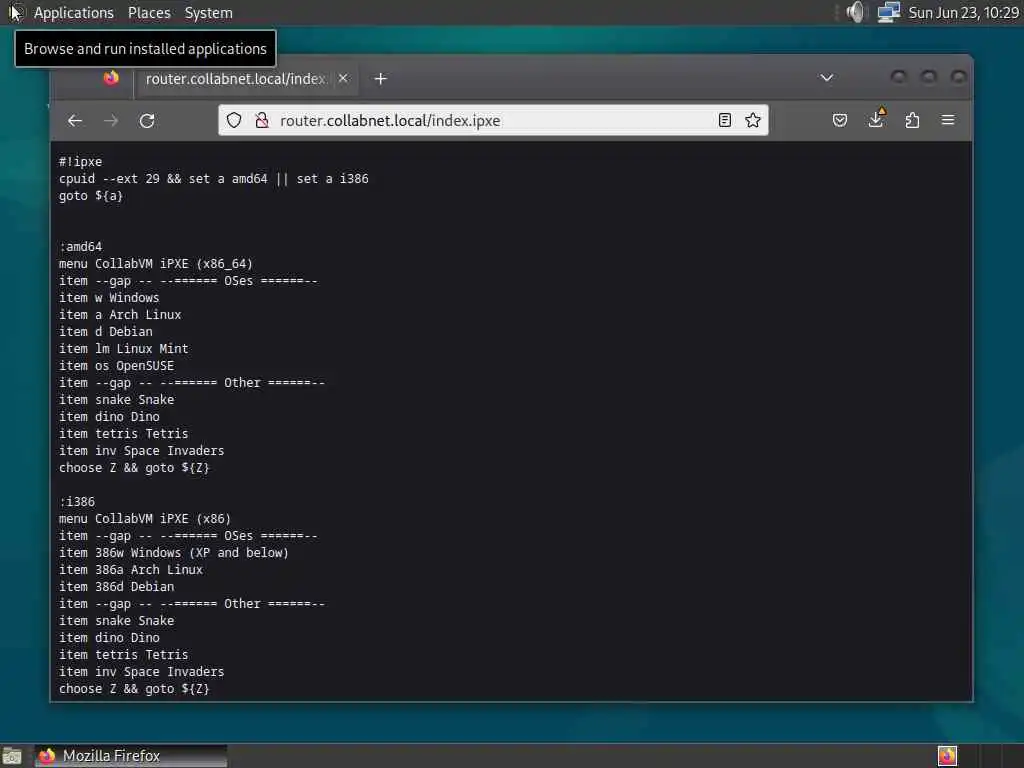Click 'item lm Linux Mint' line
The width and height of the screenshot is (1024, 768).
click(123, 348)
